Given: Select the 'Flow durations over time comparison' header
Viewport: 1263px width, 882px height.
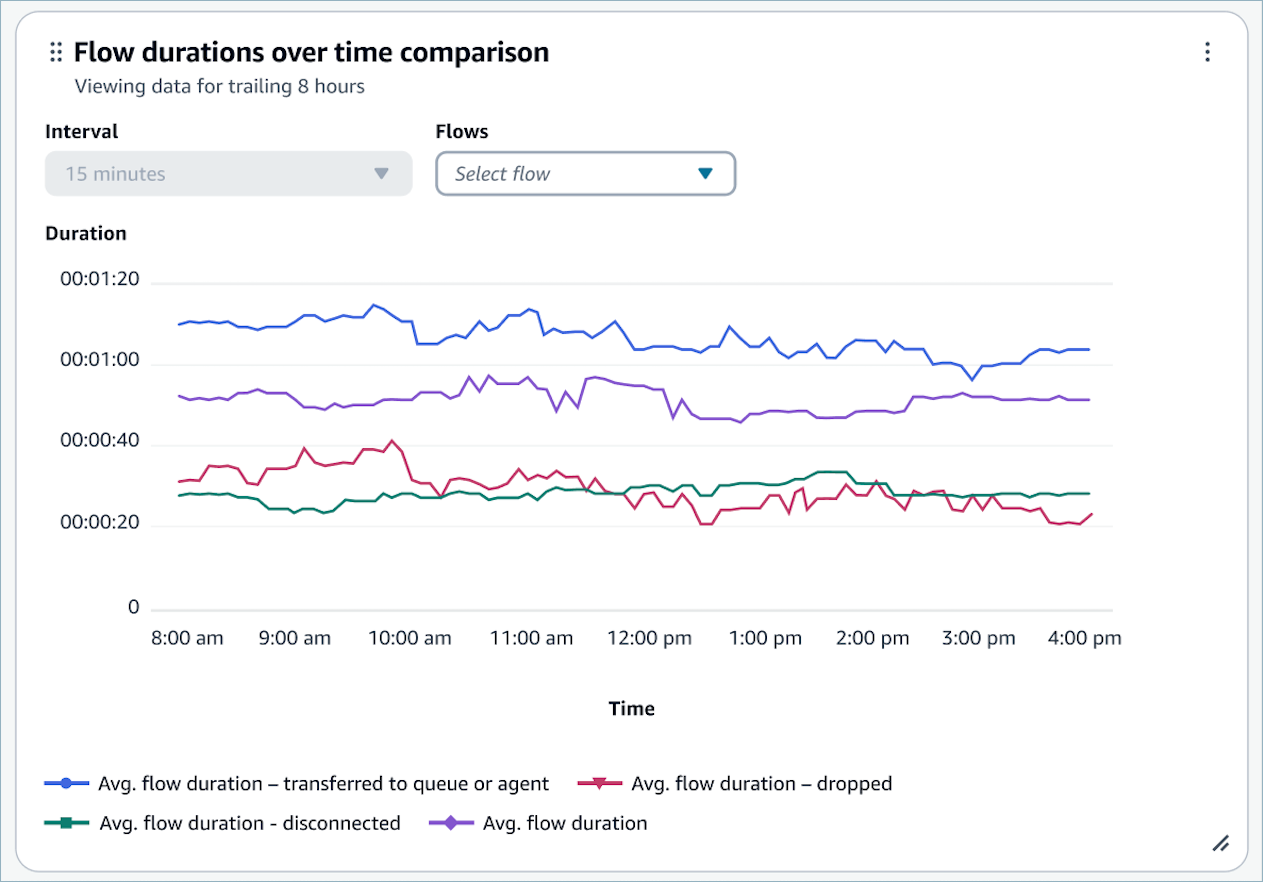Looking at the screenshot, I should [x=312, y=51].
